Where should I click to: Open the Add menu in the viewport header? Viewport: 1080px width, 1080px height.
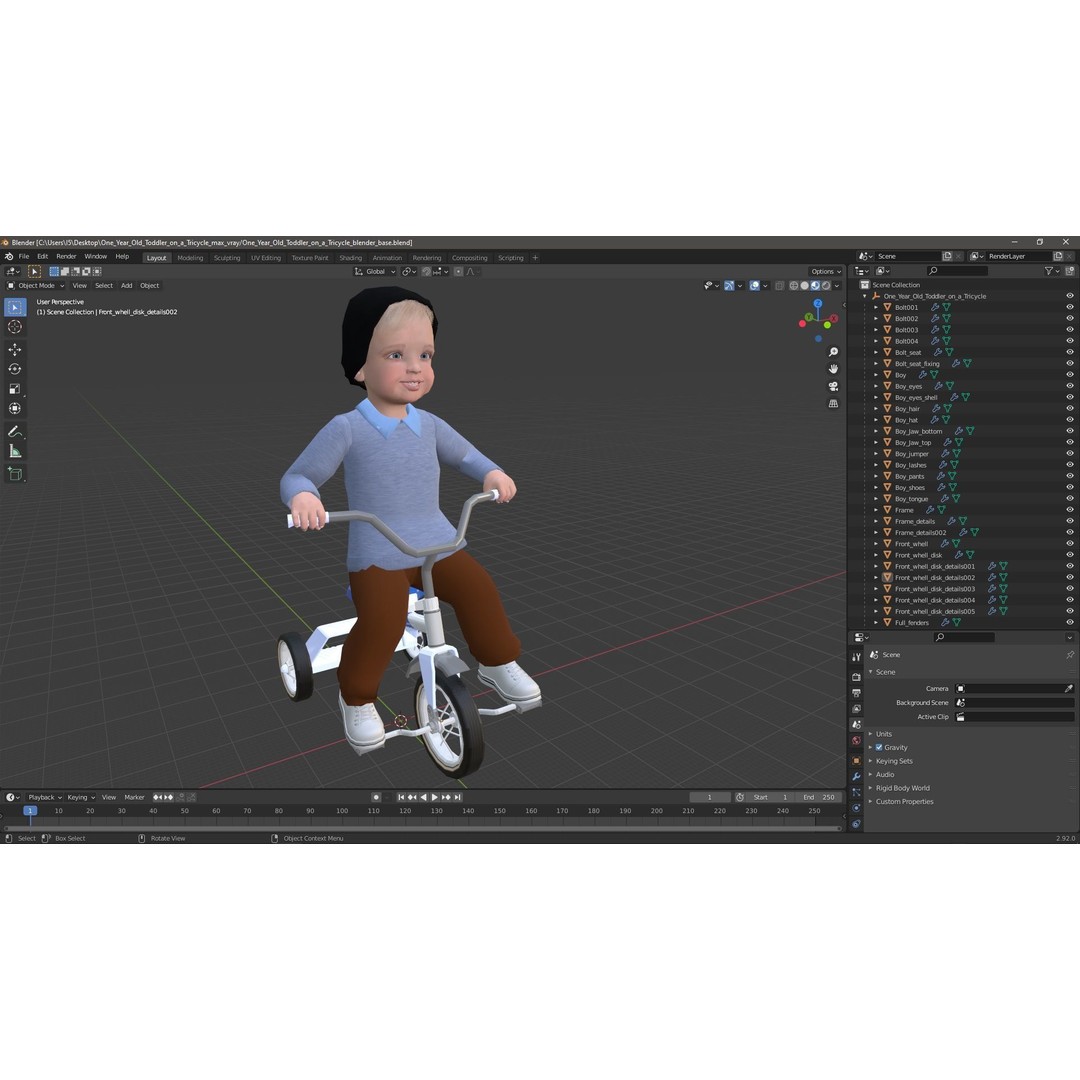(x=127, y=285)
